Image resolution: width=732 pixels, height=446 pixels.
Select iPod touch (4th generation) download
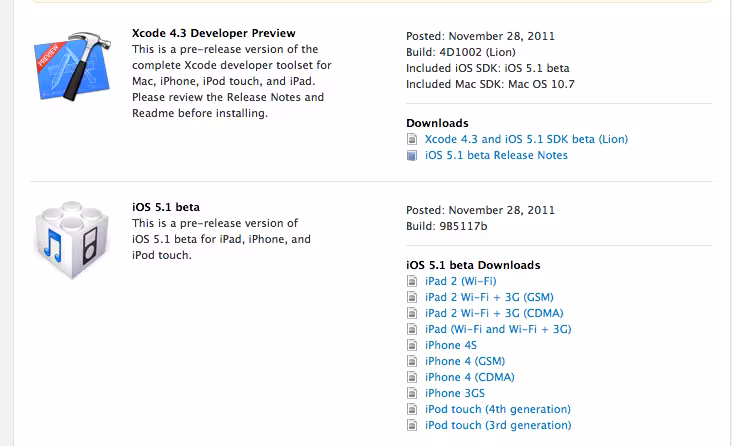tap(498, 409)
